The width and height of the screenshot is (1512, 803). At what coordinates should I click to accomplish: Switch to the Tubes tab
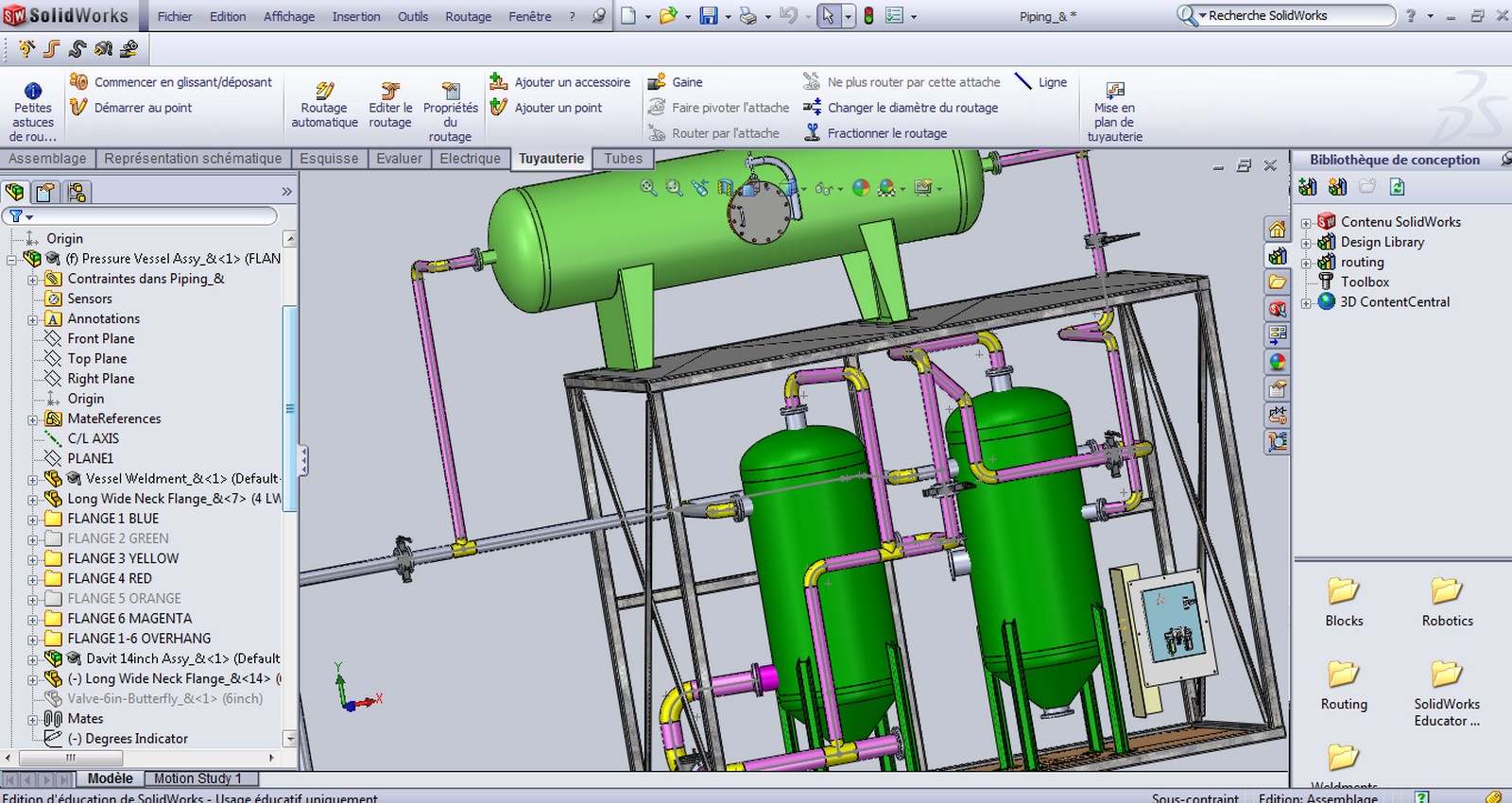[623, 159]
